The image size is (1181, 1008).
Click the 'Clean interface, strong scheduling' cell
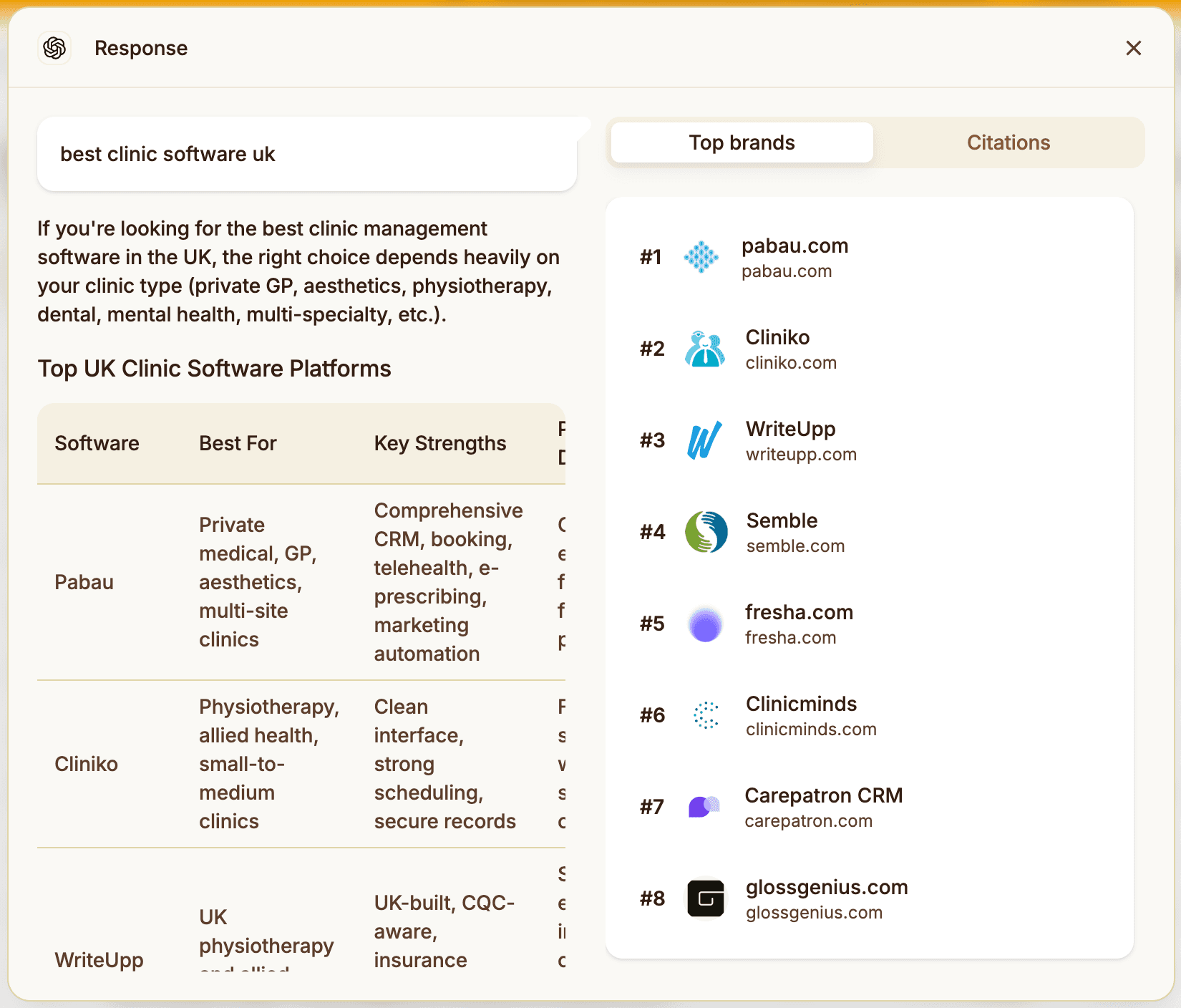click(x=444, y=764)
